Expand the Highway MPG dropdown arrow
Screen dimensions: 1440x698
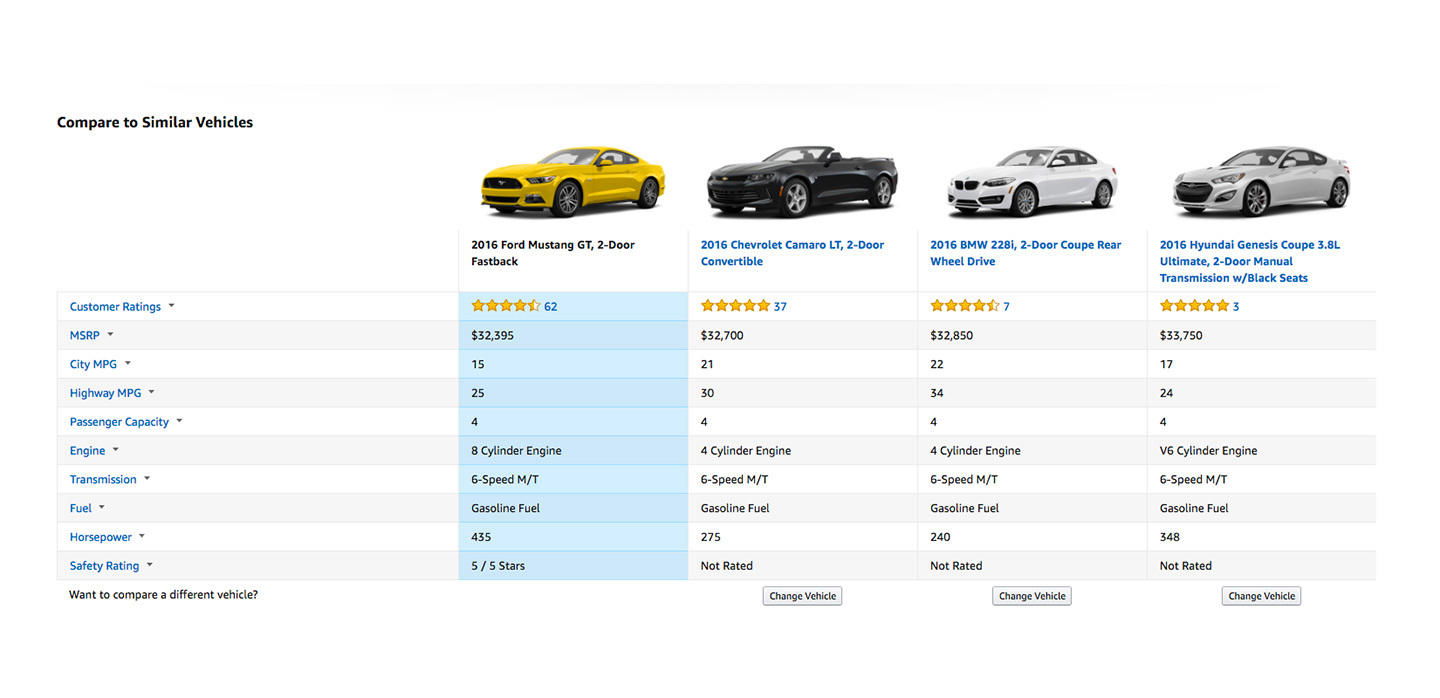click(151, 393)
